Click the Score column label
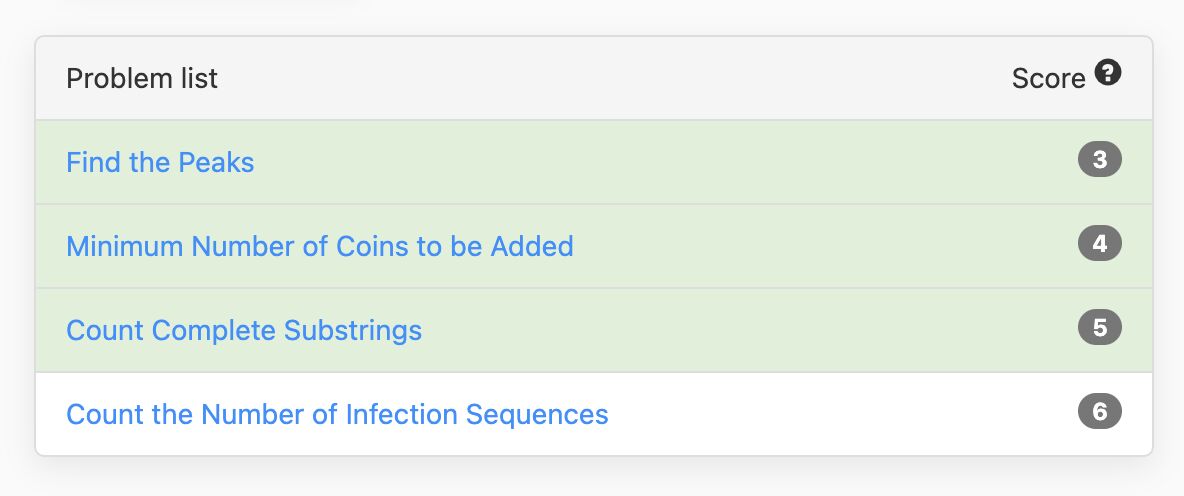Screen dimensions: 1184x496 pos(1048,79)
